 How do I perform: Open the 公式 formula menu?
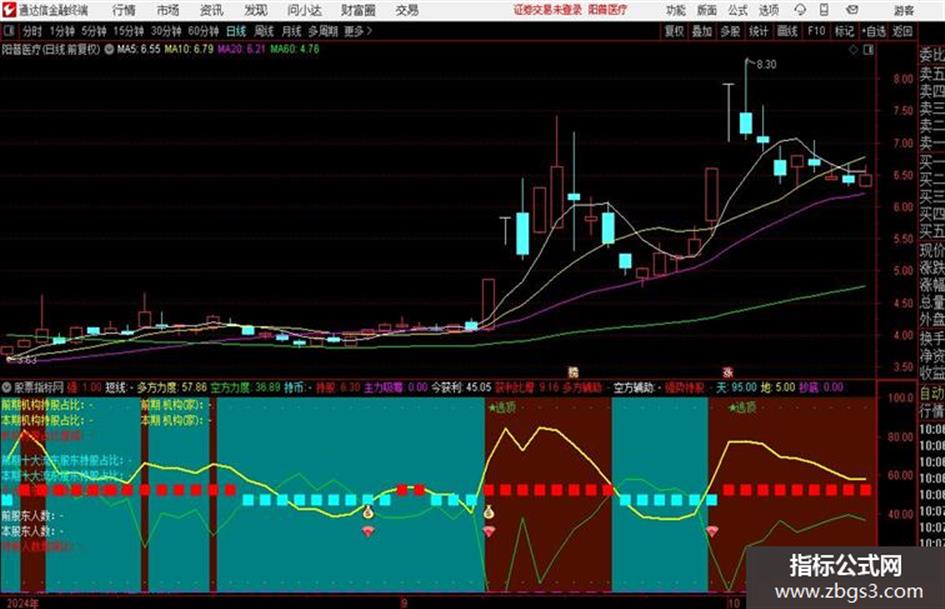tap(738, 10)
